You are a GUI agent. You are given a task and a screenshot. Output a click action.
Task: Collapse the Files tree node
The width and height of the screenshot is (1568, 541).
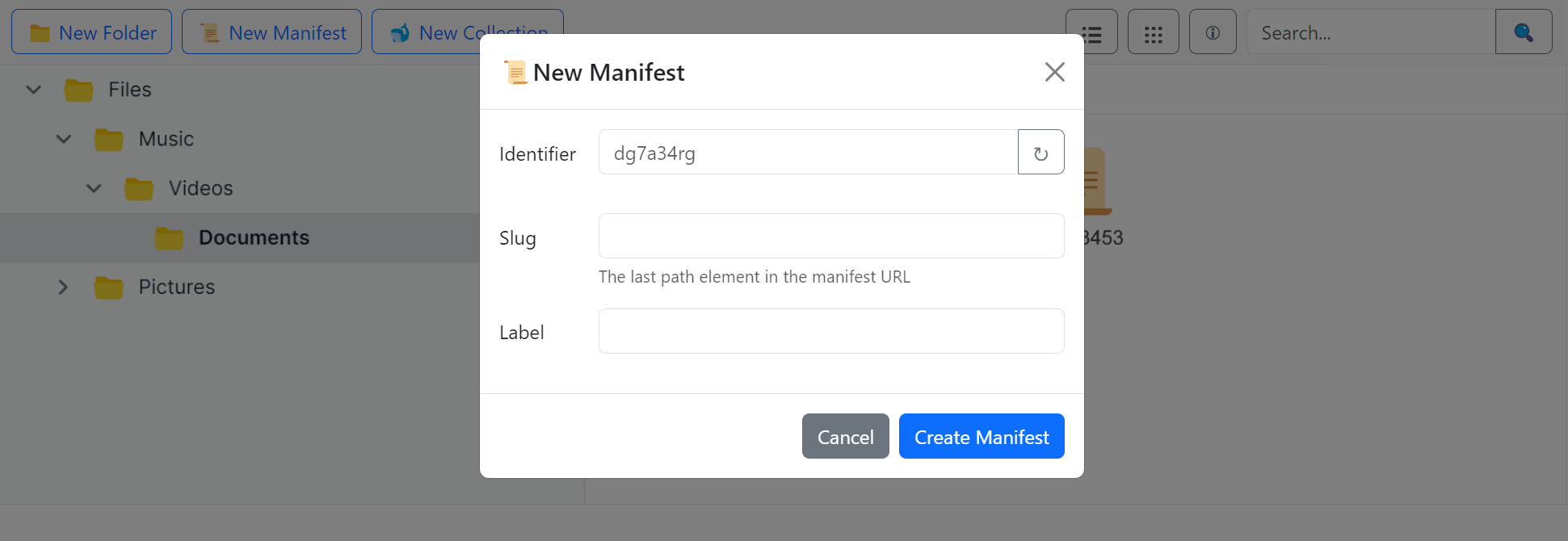click(x=32, y=90)
